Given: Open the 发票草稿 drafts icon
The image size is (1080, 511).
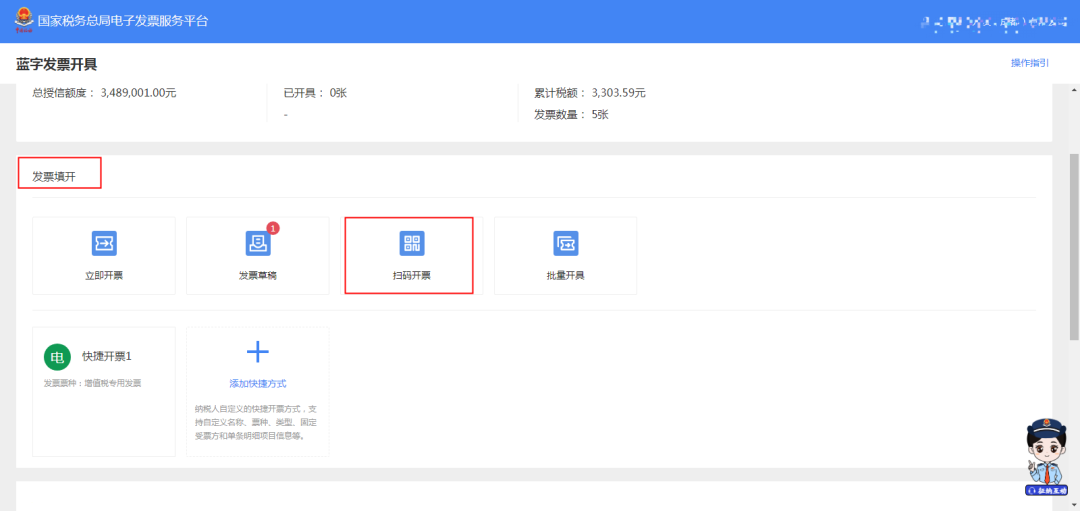Looking at the screenshot, I should click(x=257, y=243).
